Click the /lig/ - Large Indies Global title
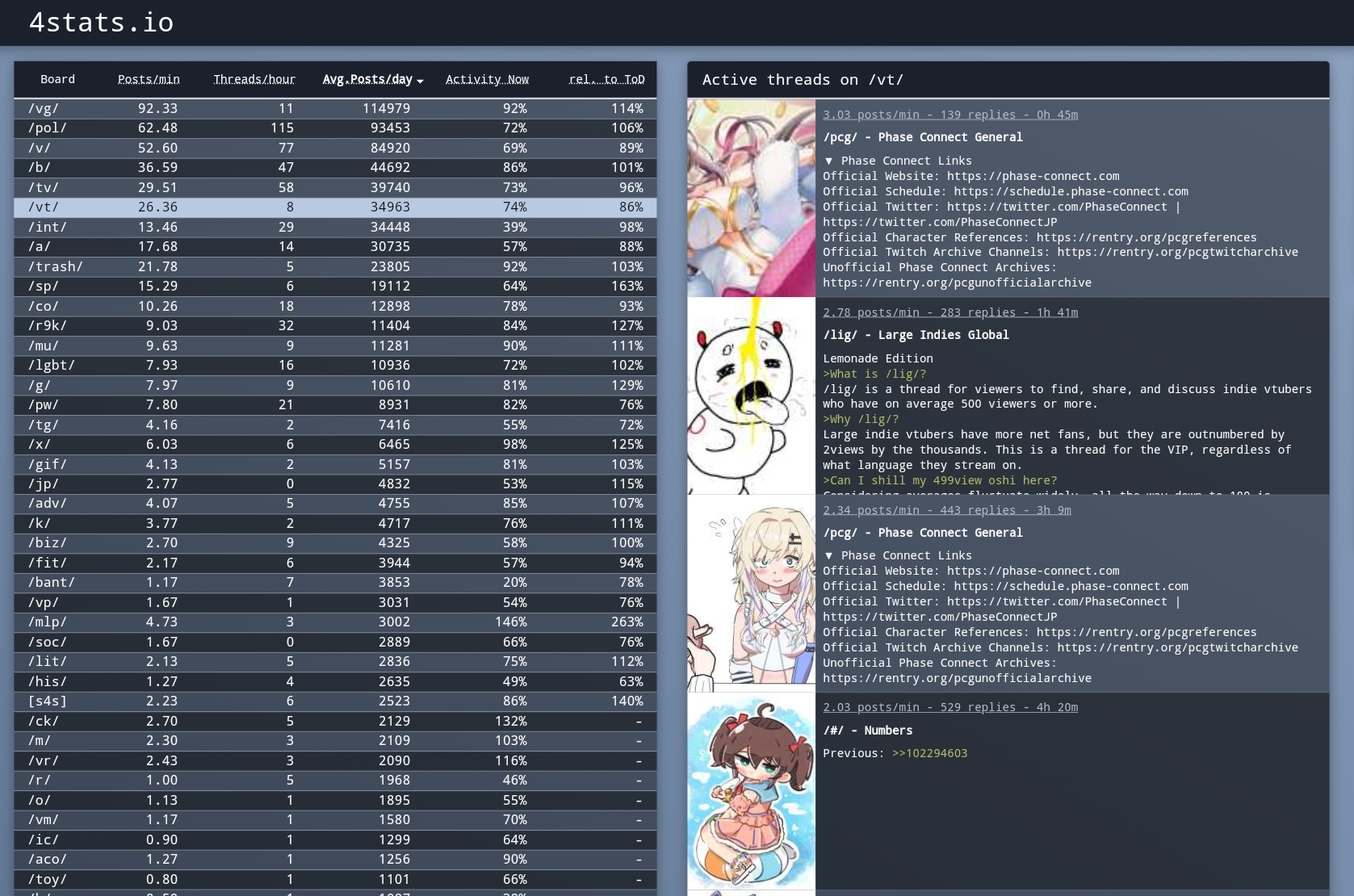This screenshot has width=1354, height=896. [x=916, y=335]
